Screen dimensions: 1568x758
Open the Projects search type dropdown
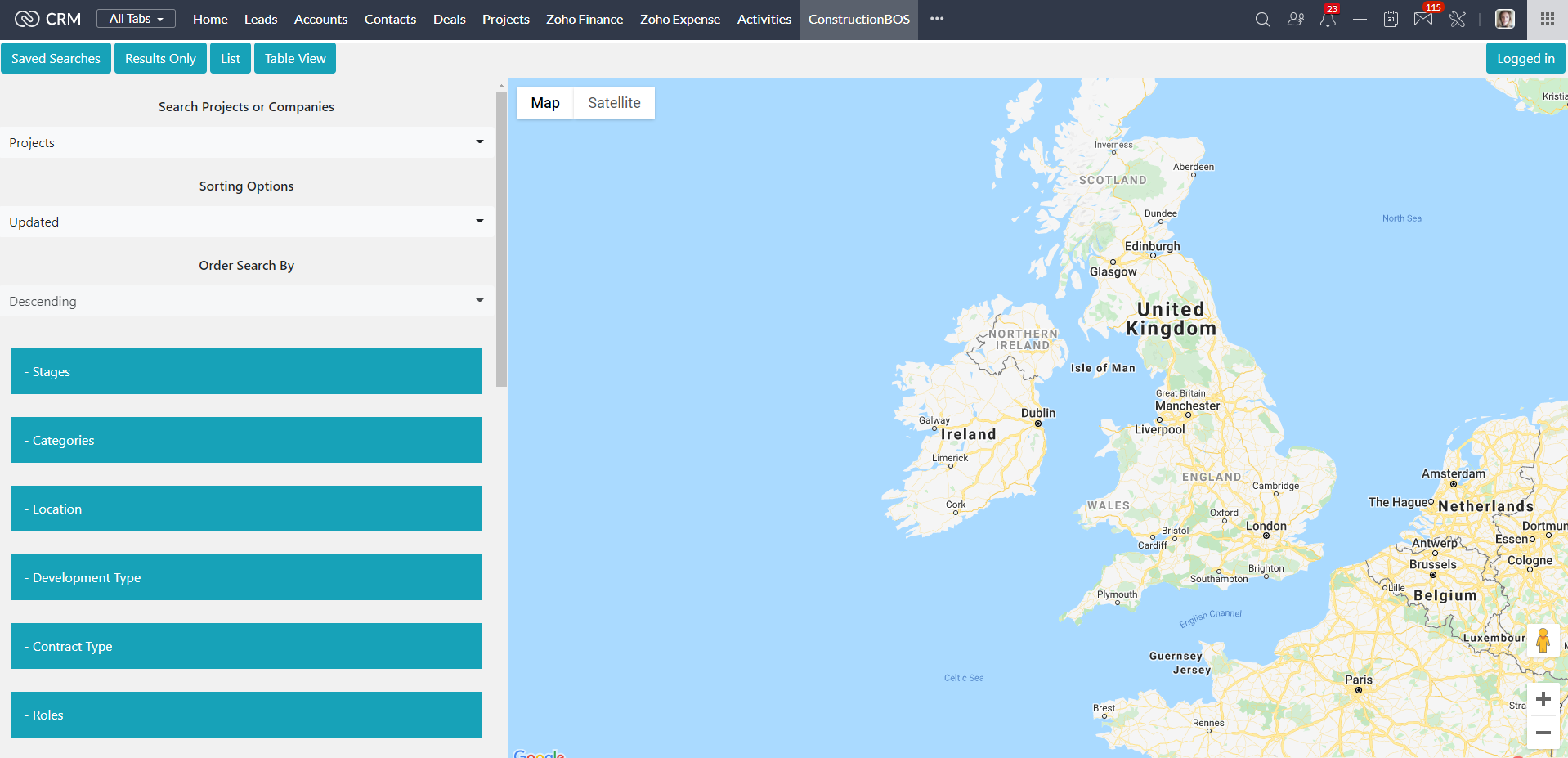tap(246, 142)
